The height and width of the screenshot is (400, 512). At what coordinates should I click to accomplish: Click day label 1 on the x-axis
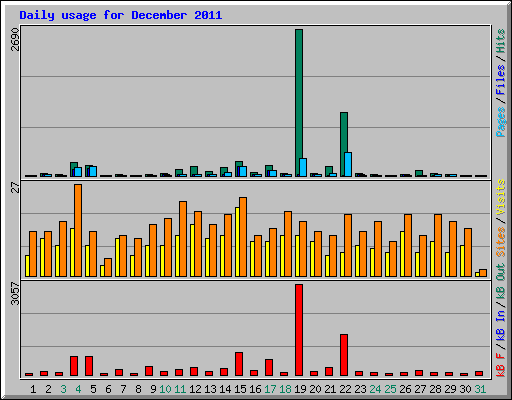(33, 389)
